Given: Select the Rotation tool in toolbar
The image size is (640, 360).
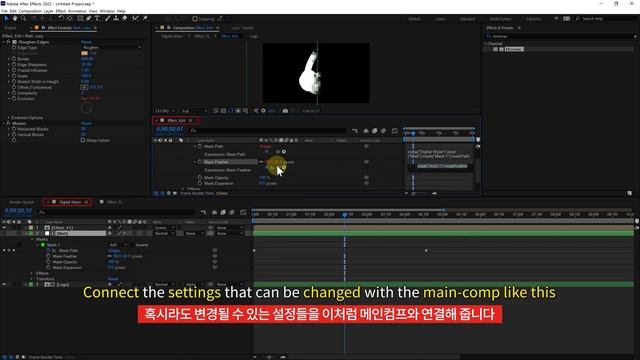Looking at the screenshot, I should click(x=61, y=18).
